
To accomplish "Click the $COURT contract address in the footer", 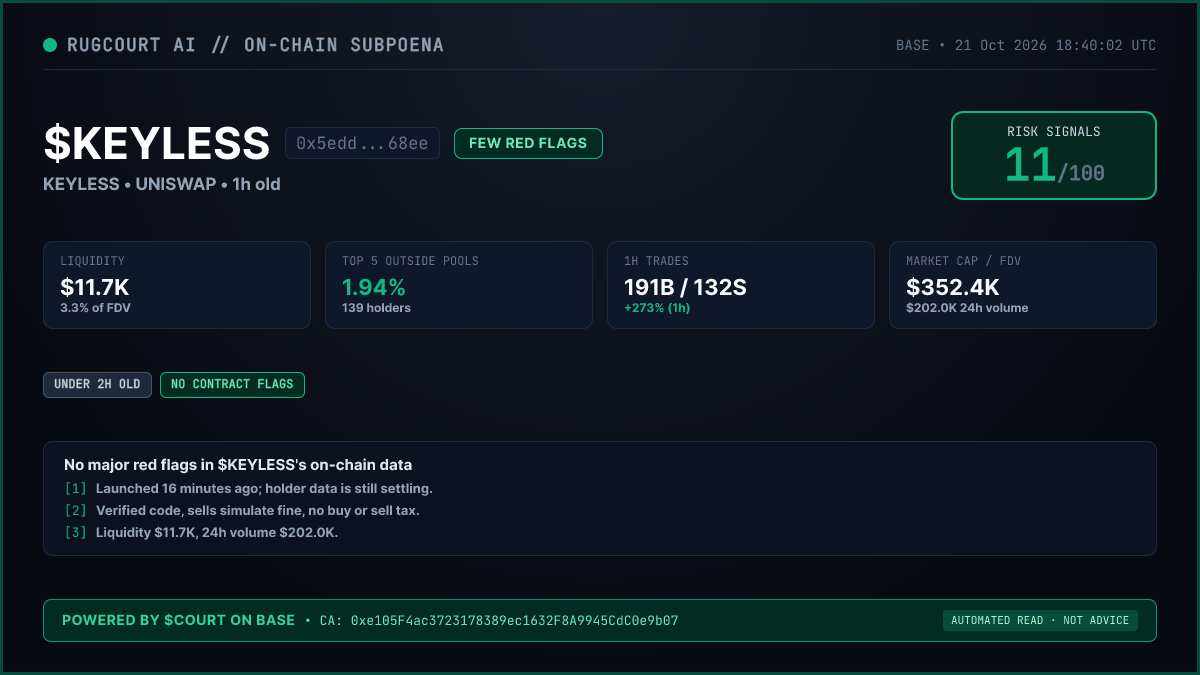I will click(514, 621).
